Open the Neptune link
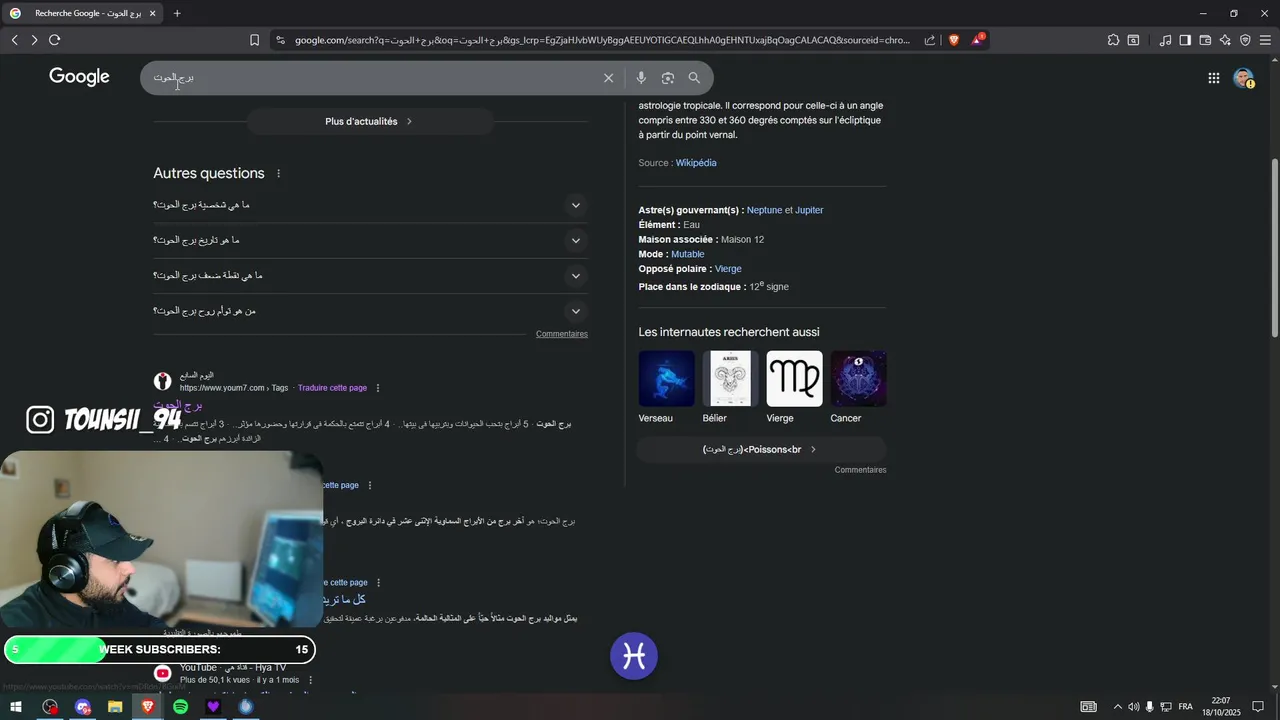The height and width of the screenshot is (720, 1280). click(764, 210)
